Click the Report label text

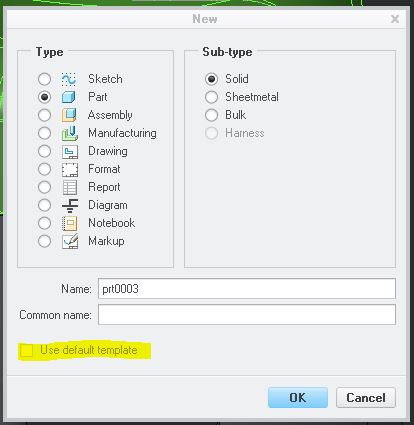[104, 187]
